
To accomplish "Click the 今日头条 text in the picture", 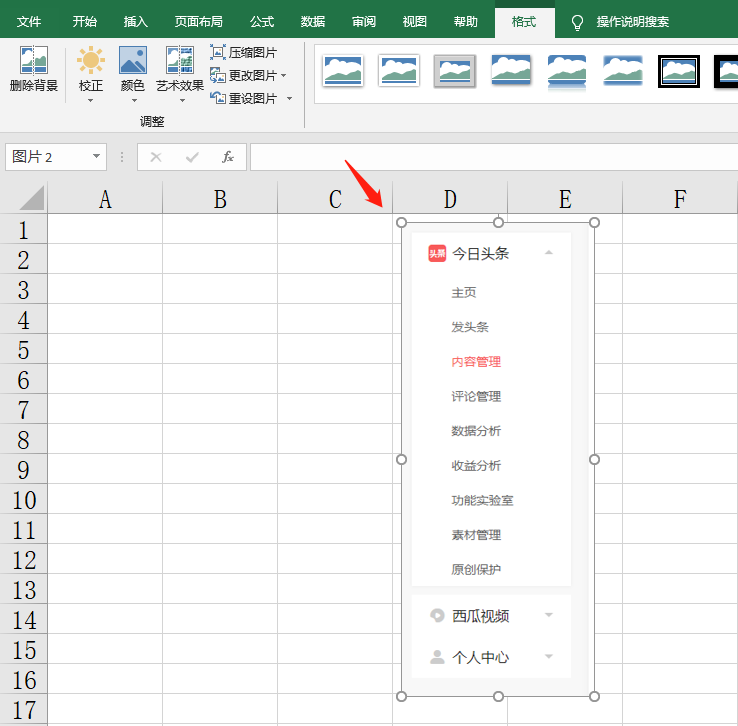I will (x=481, y=254).
